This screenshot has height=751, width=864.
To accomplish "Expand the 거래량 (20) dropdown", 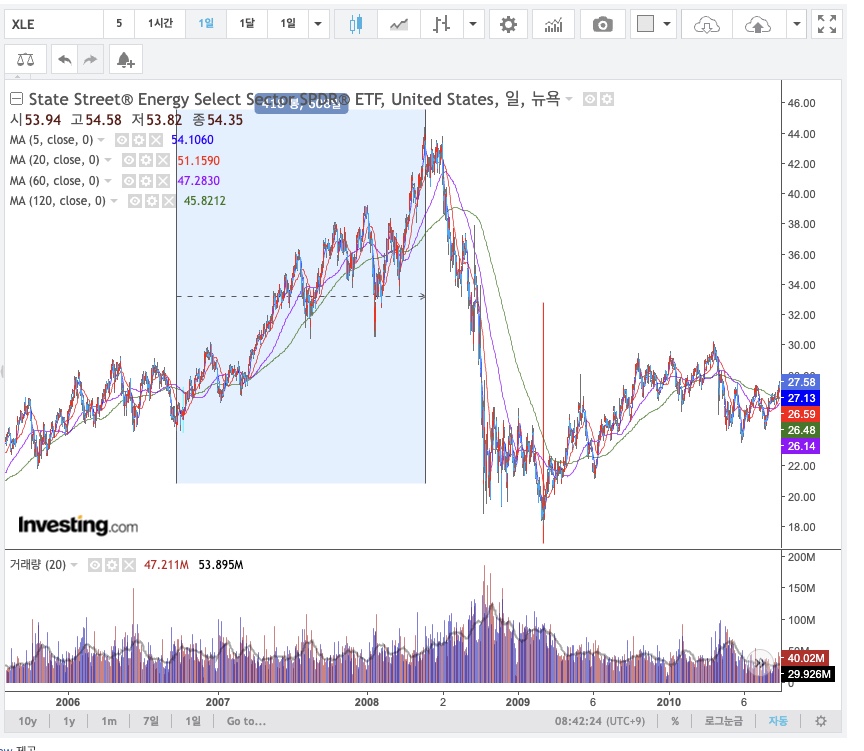I will coord(74,565).
